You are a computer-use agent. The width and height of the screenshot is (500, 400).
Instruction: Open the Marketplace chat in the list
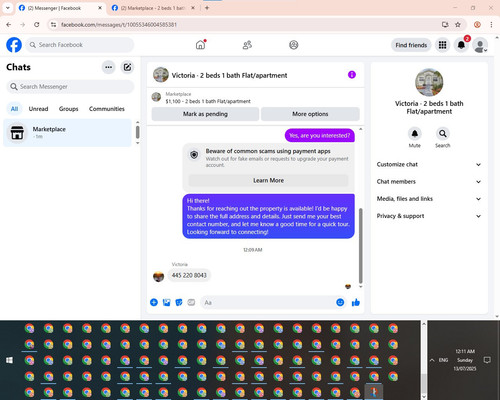67,132
